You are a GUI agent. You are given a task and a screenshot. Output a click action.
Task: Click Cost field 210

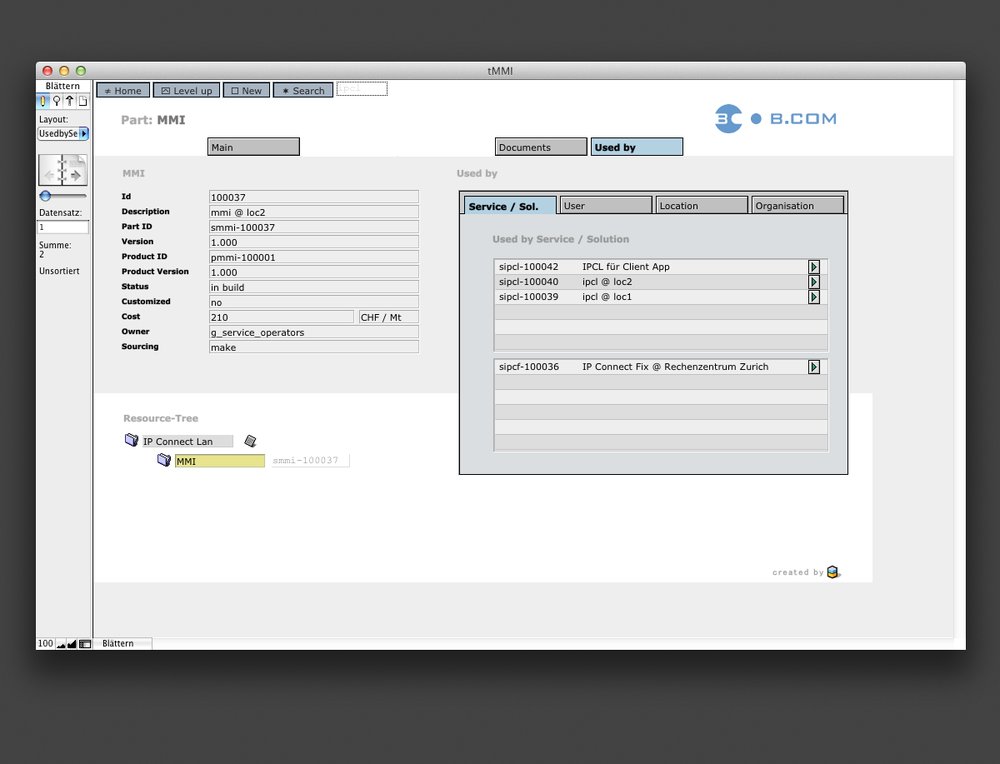(281, 317)
